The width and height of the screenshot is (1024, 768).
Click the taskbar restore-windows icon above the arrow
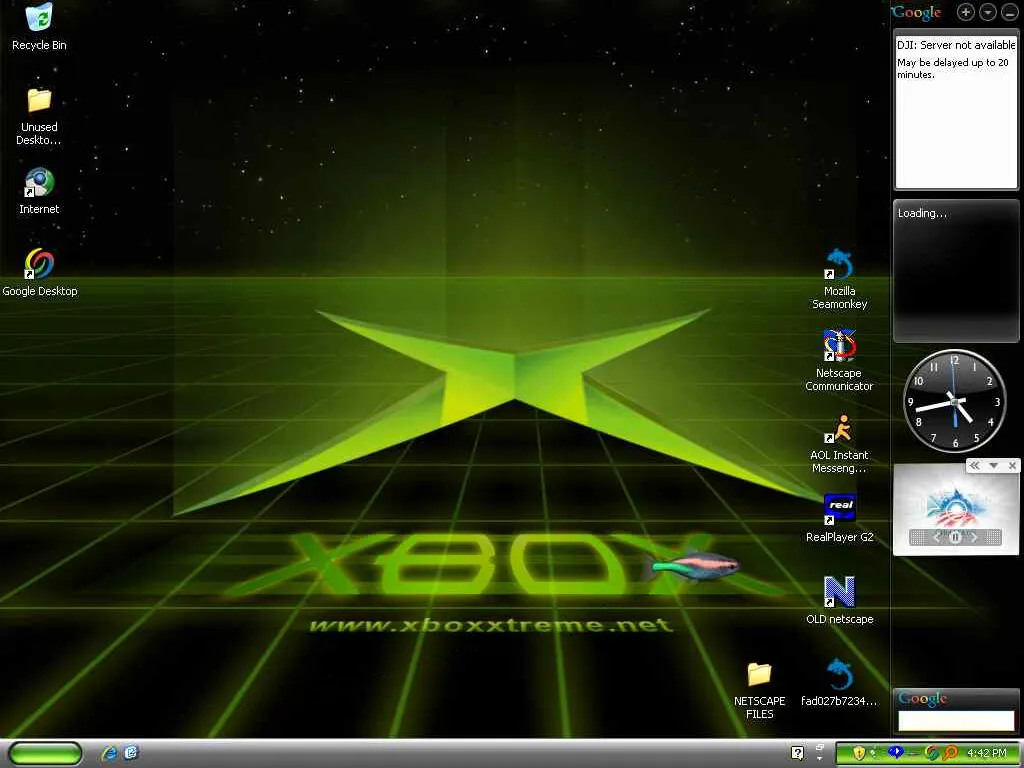(x=820, y=747)
